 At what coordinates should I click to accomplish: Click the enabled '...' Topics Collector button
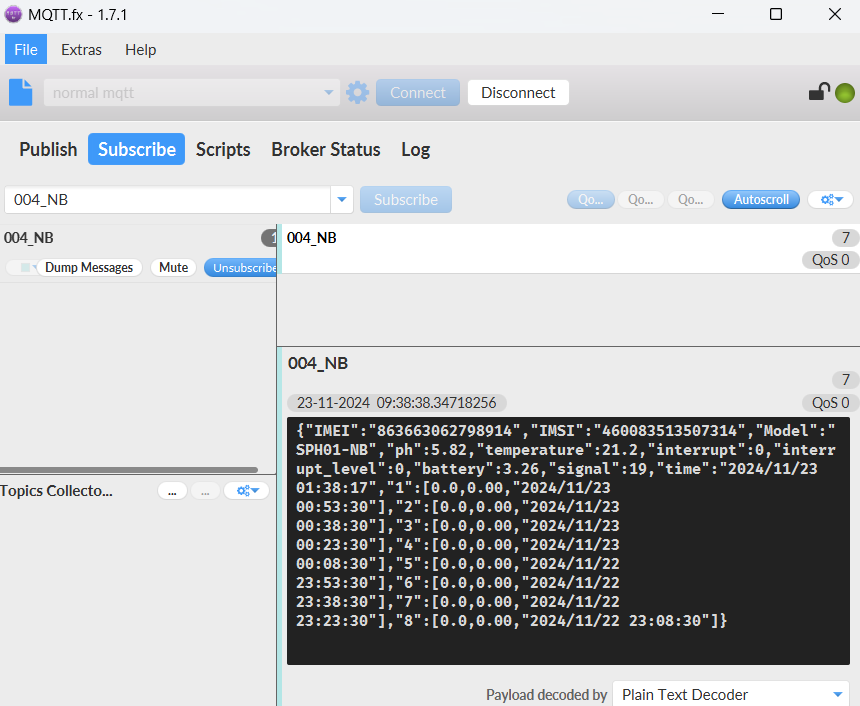pyautogui.click(x=172, y=491)
